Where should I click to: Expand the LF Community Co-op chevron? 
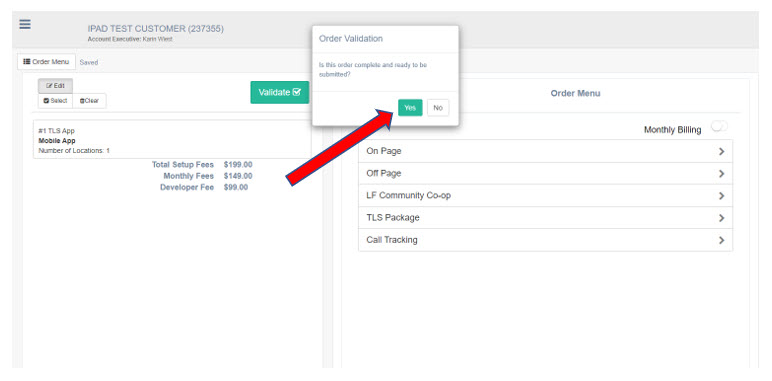(x=722, y=196)
